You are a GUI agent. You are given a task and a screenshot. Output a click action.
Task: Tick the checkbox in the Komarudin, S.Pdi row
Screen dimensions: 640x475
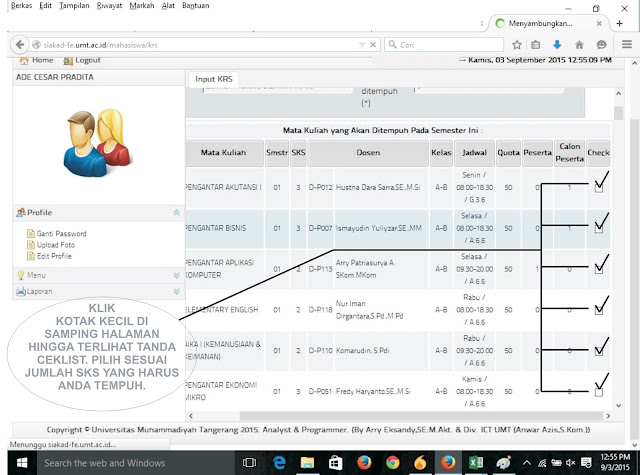pos(599,351)
